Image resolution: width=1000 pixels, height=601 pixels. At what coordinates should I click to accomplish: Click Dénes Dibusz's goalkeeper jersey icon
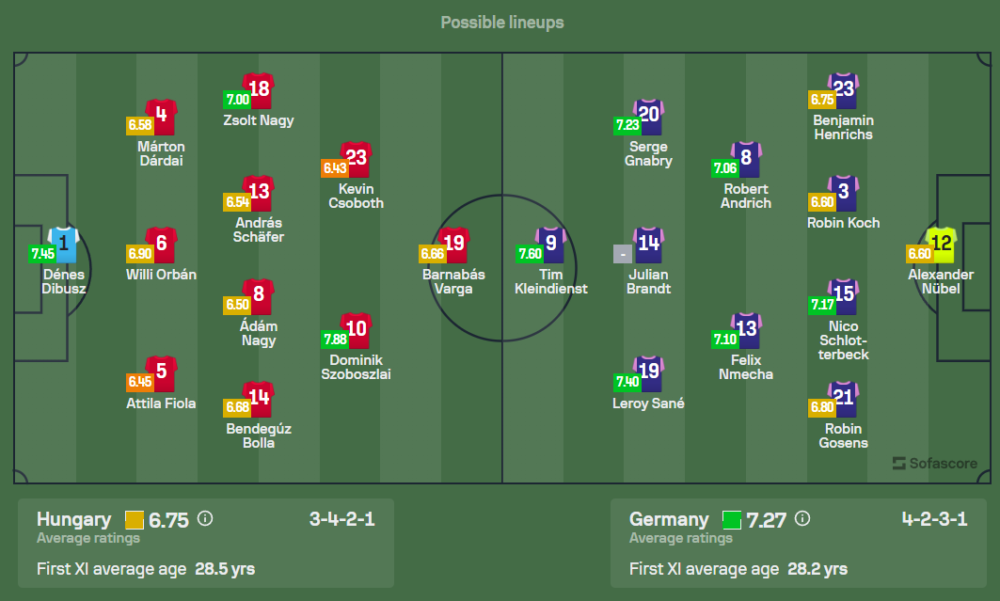point(62,243)
